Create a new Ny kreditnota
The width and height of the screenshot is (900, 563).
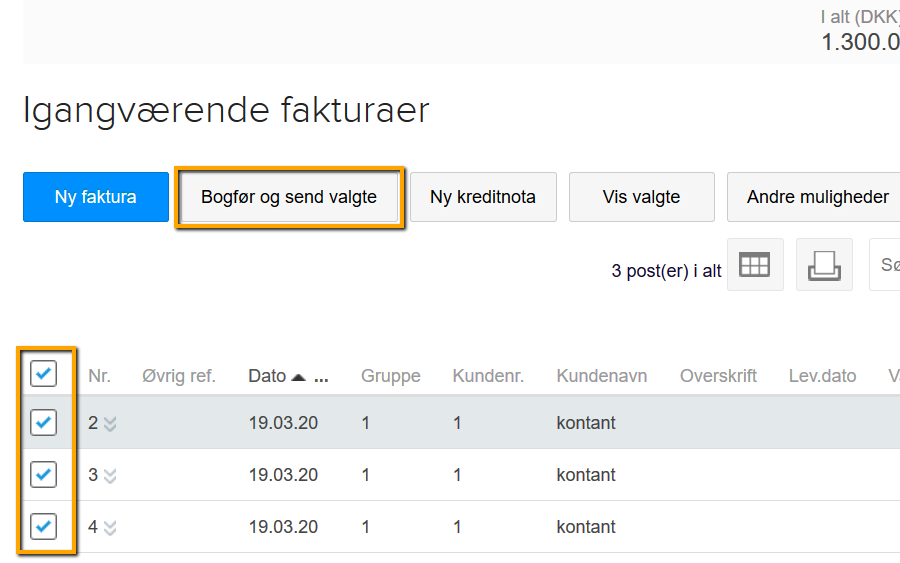coord(483,197)
